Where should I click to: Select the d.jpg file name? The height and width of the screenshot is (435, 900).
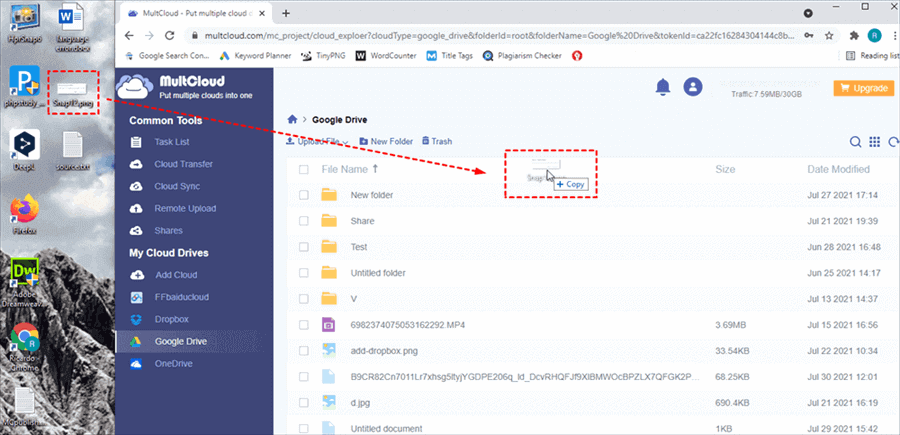click(360, 403)
